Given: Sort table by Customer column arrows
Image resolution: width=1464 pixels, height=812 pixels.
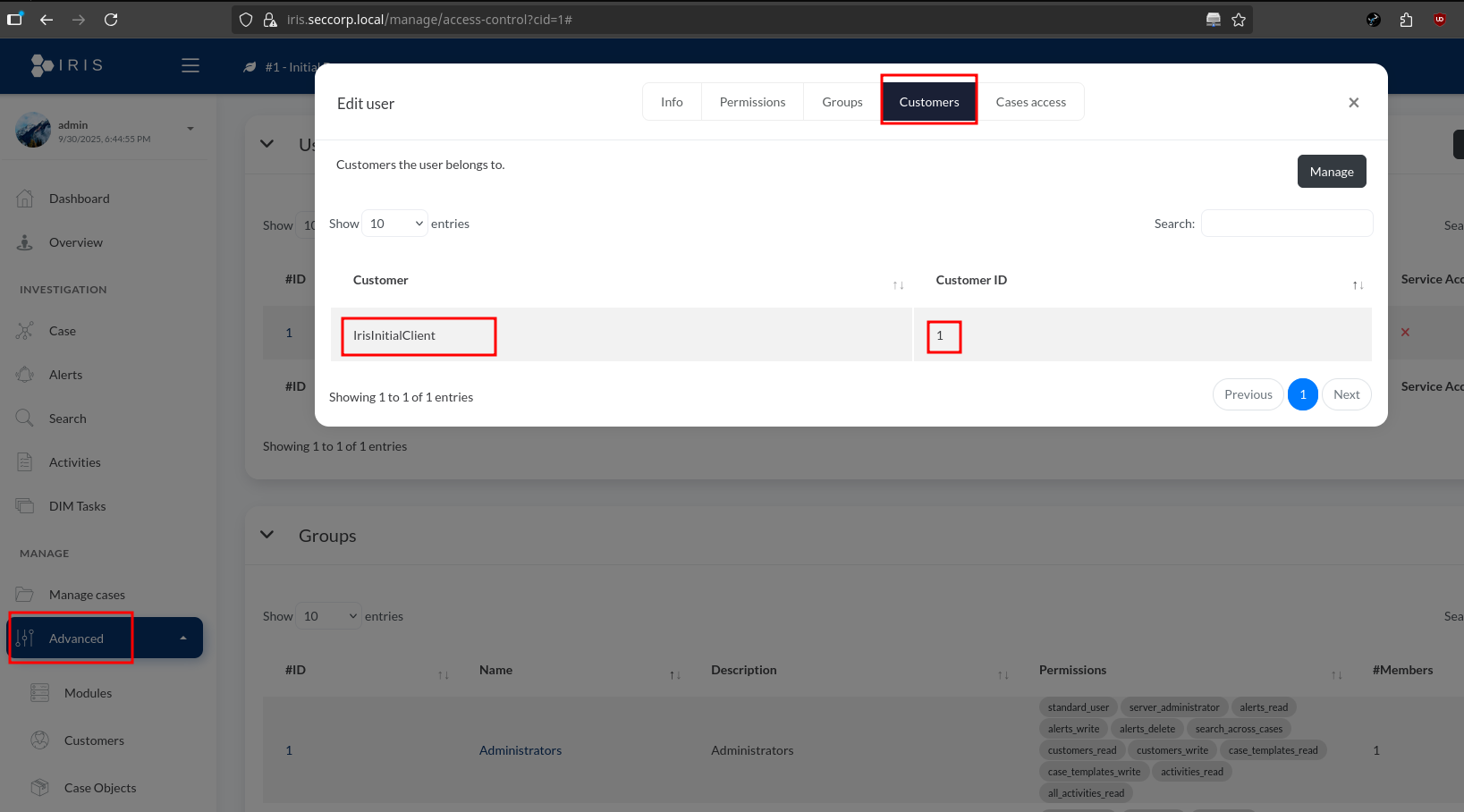Looking at the screenshot, I should coord(898,284).
